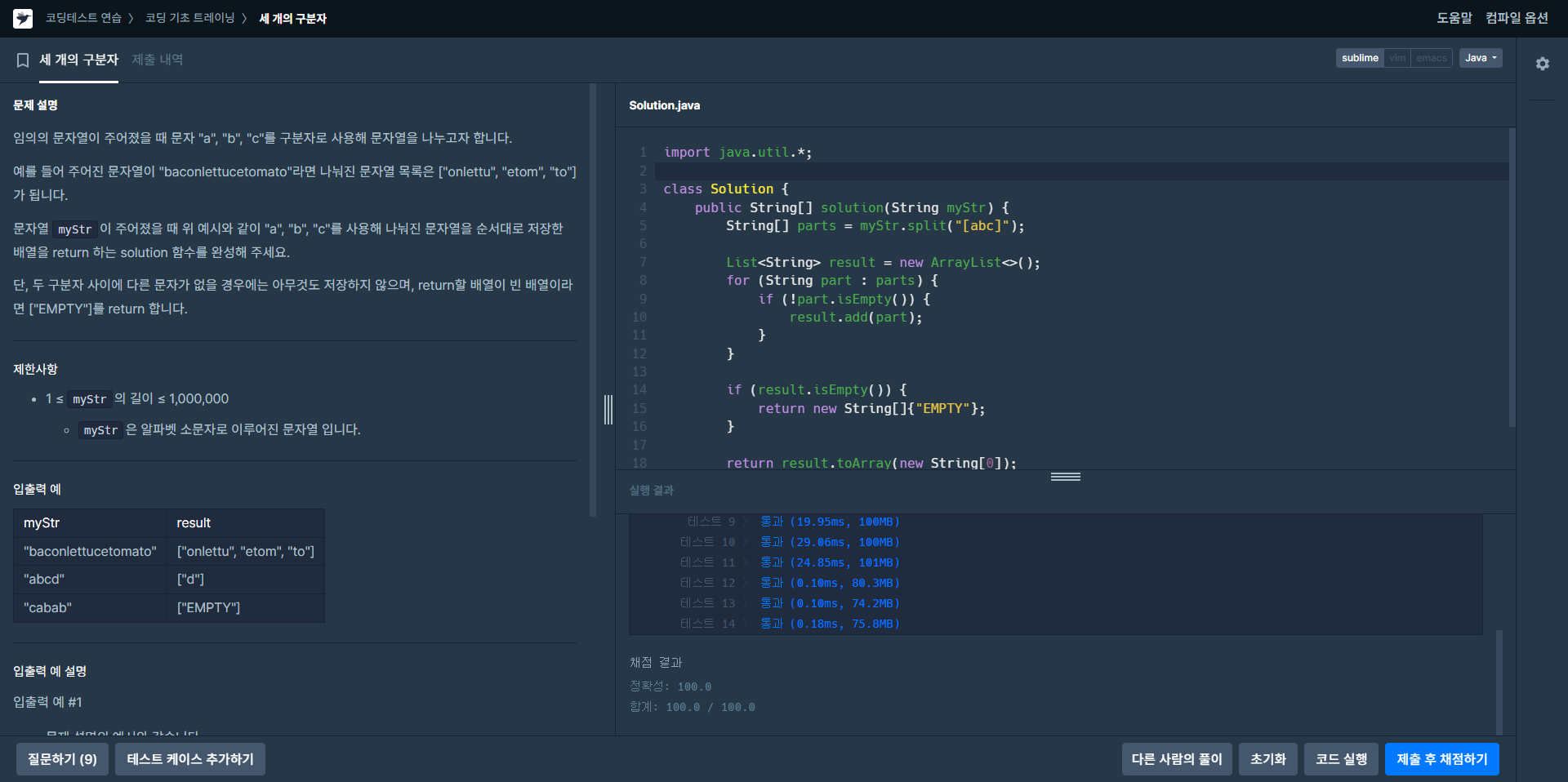Click table cell "cabab"

click(90, 607)
